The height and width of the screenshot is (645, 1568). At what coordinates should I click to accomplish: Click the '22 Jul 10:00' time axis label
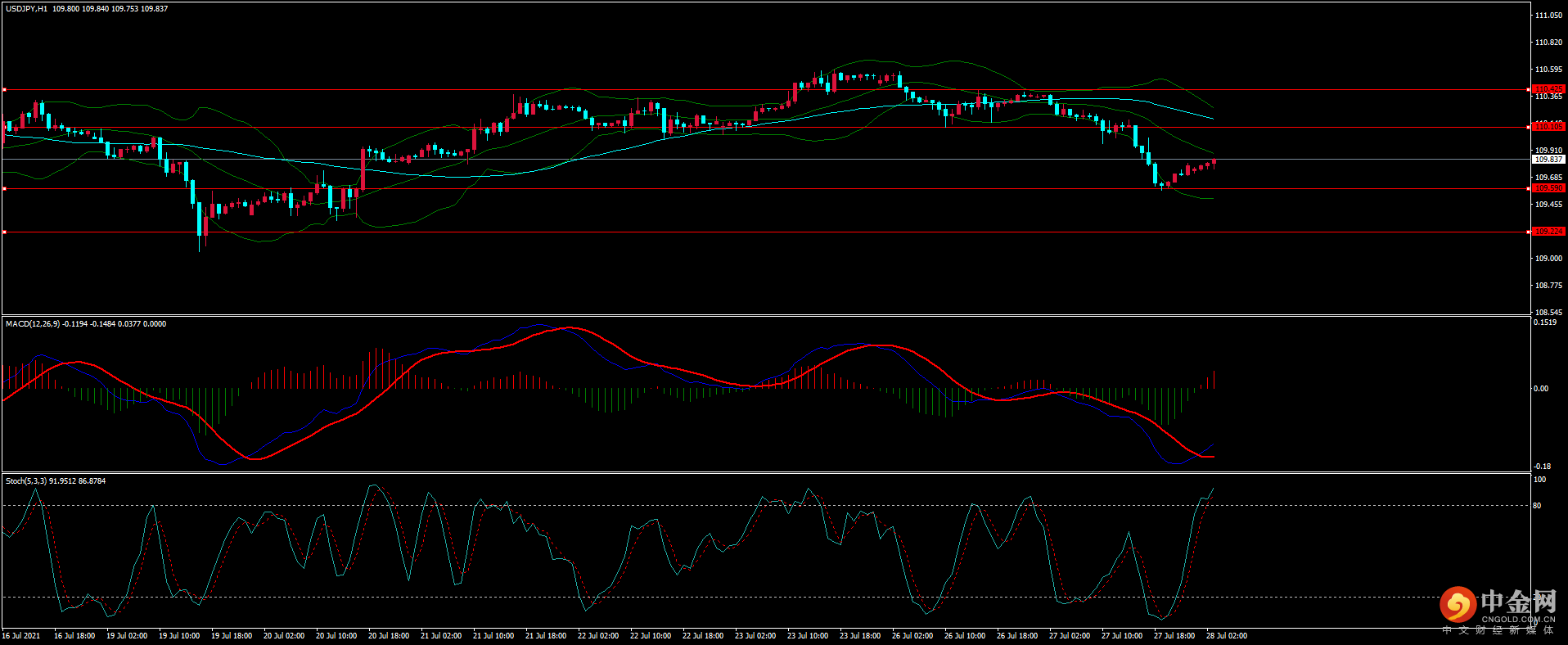[x=650, y=636]
